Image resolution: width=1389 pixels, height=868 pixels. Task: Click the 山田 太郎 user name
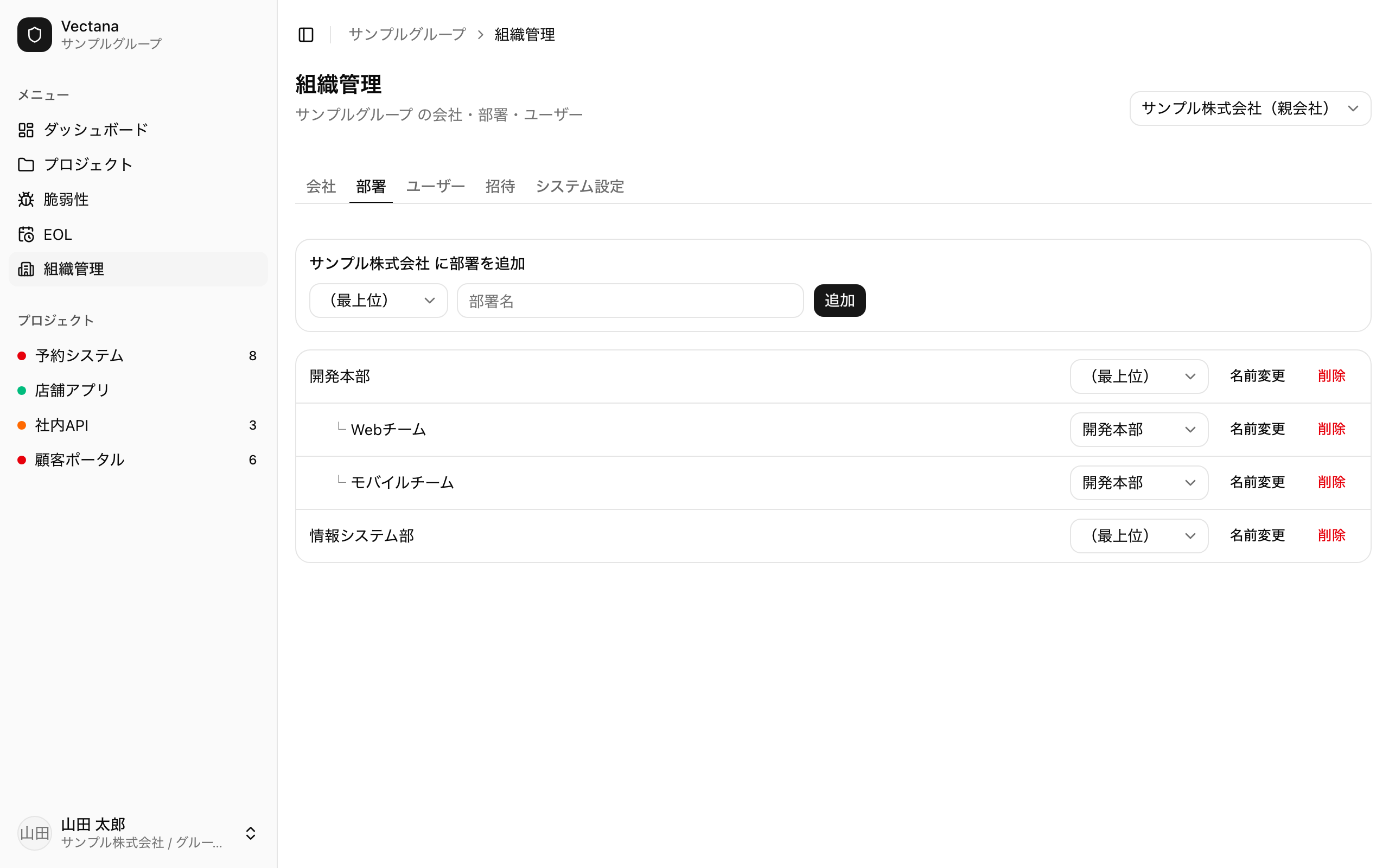pos(93,825)
